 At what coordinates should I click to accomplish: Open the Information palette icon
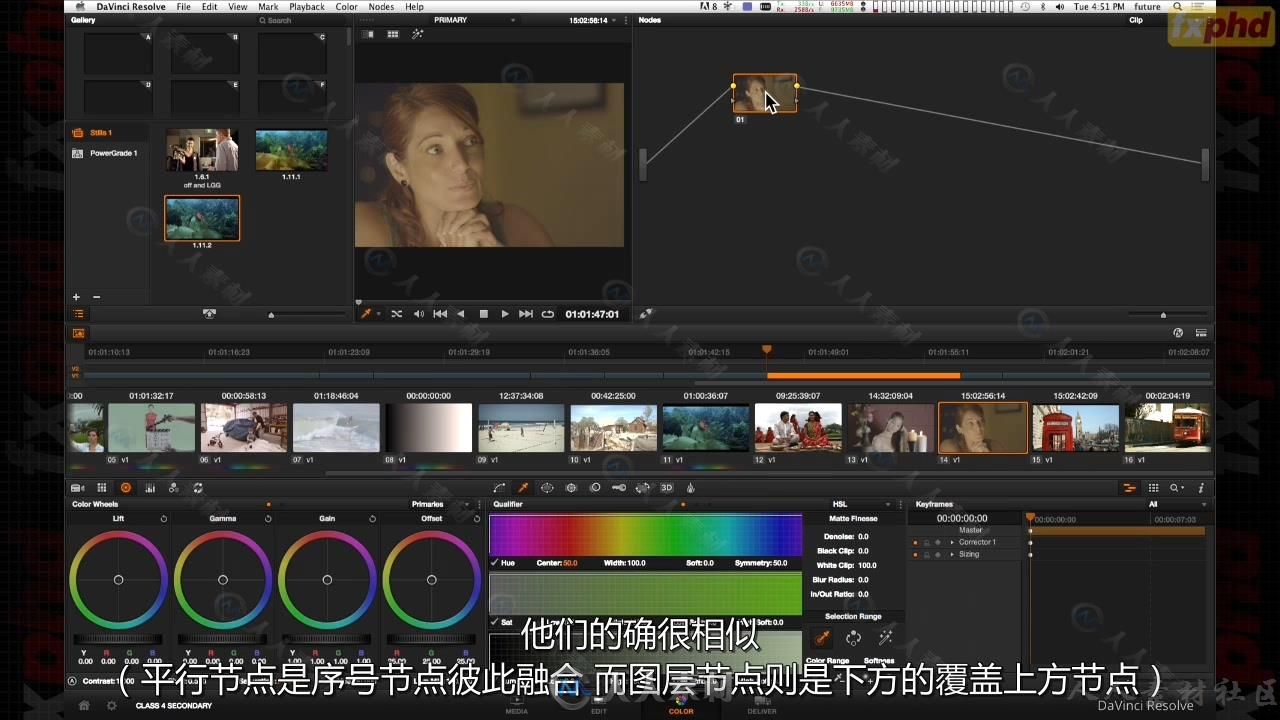tap(1201, 488)
